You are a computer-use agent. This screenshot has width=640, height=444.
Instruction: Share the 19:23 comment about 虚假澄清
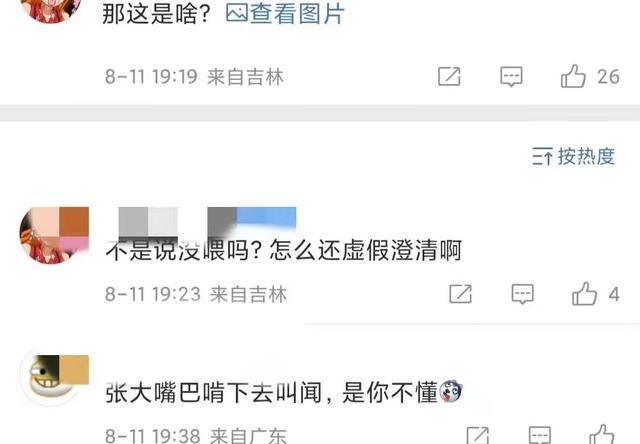[x=460, y=294]
